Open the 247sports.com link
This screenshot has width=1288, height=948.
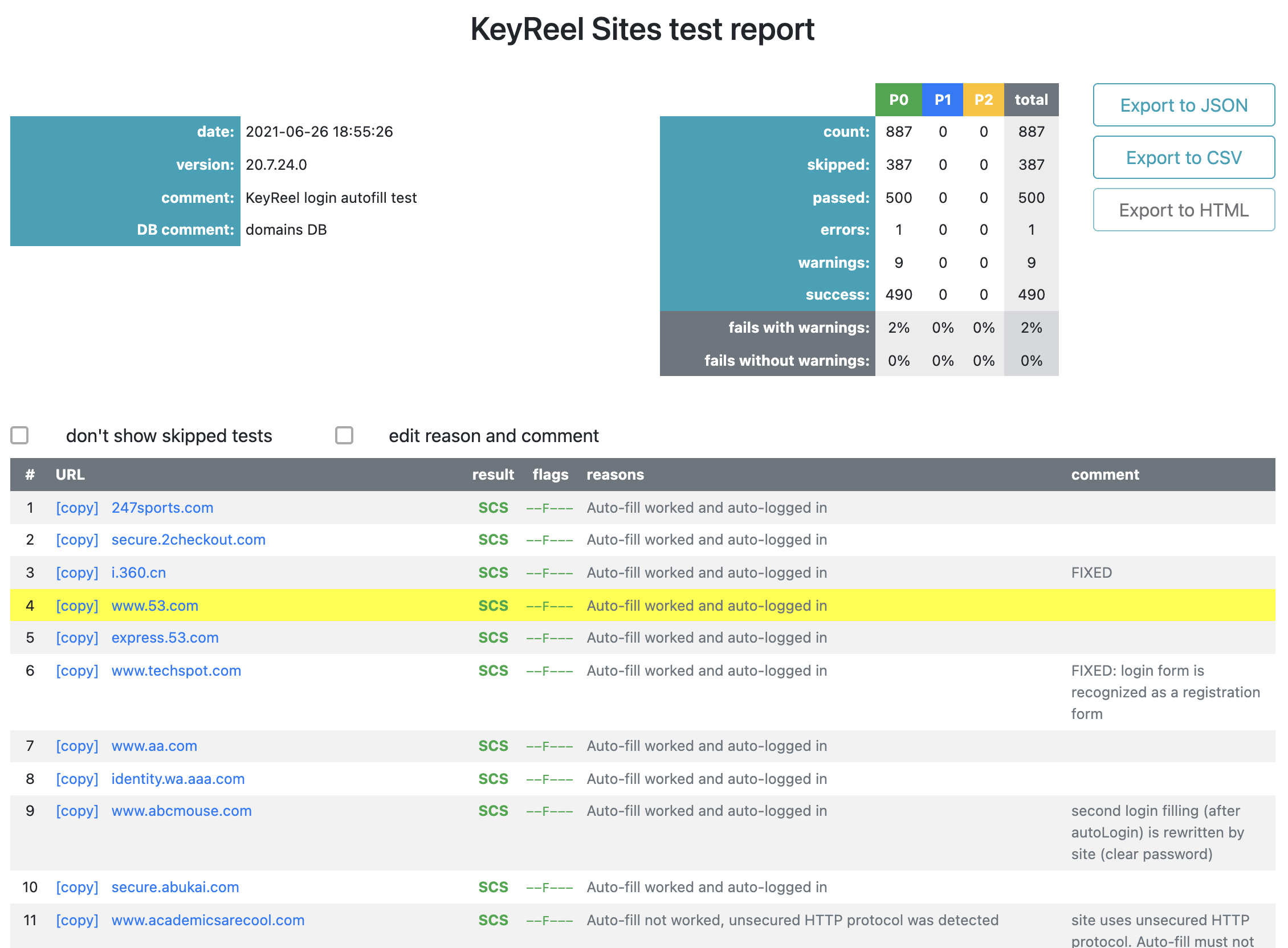tap(162, 508)
